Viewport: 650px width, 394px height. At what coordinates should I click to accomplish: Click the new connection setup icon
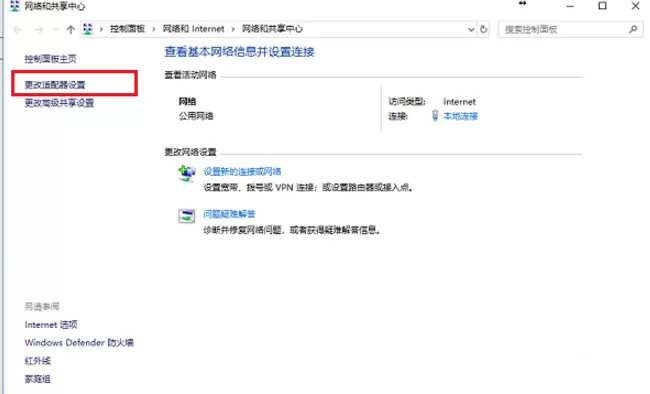(x=187, y=173)
